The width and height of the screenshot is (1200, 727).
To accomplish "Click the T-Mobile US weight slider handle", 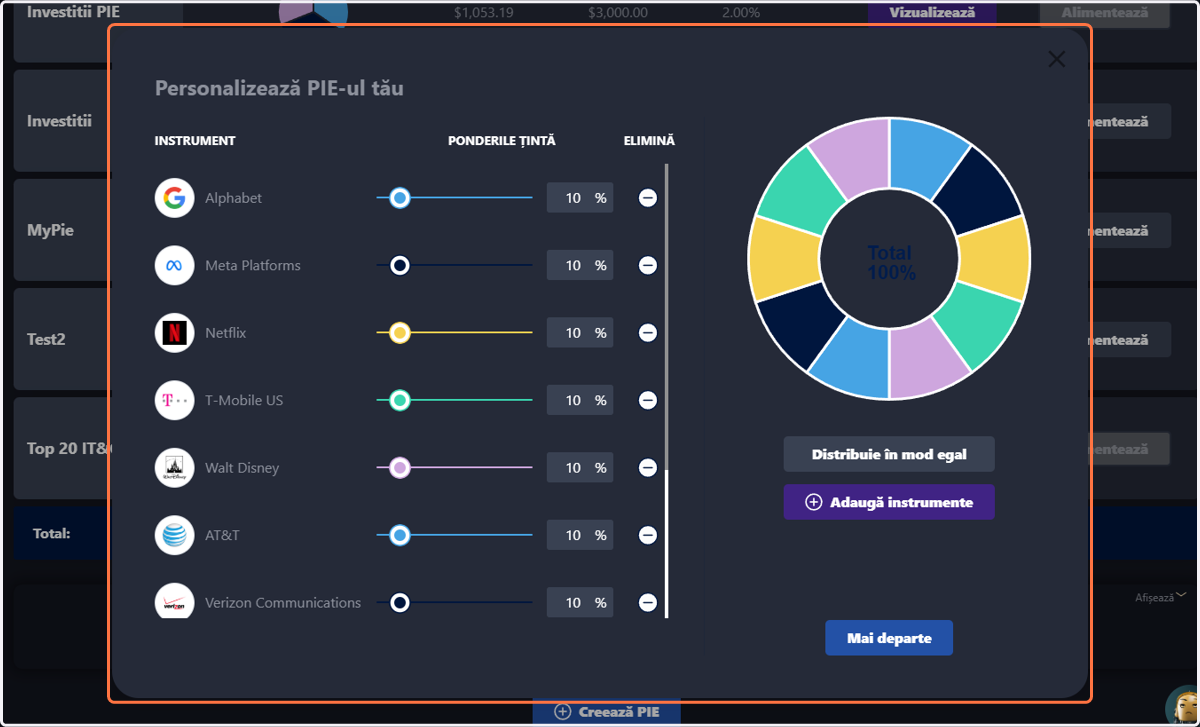I will pos(400,400).
